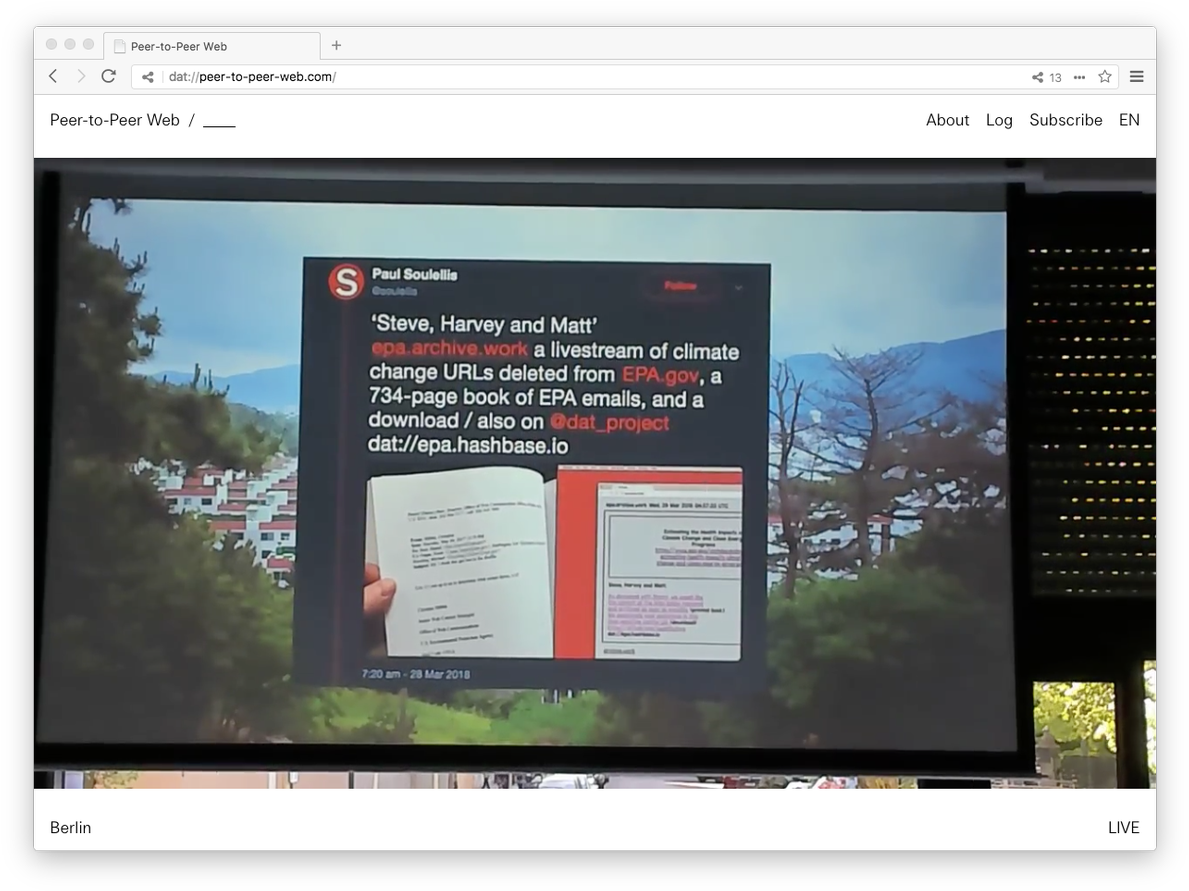Open the three-dots page menu
Screen dimensions: 1189x891
[x=1079, y=77]
